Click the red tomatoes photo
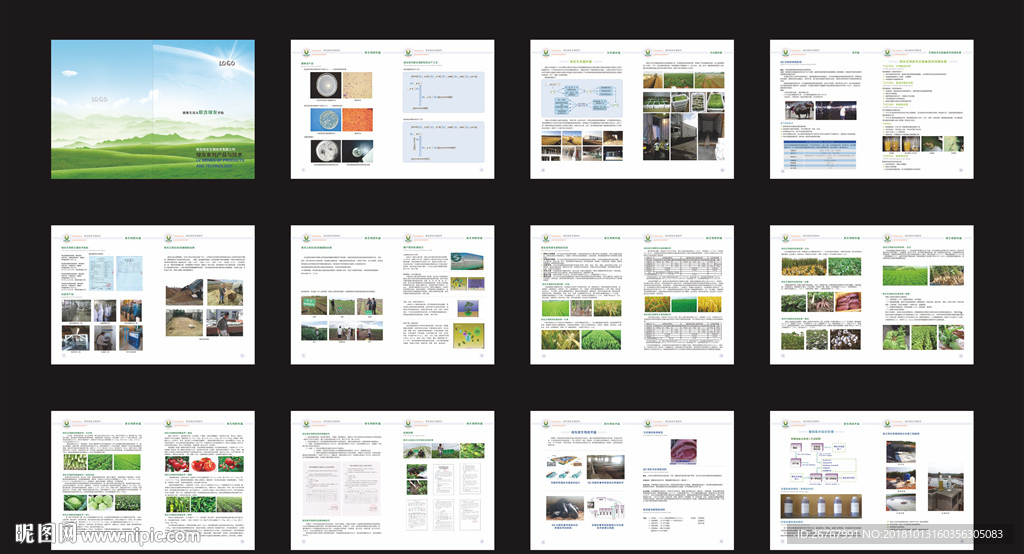The height and width of the screenshot is (554, 1024). click(204, 463)
